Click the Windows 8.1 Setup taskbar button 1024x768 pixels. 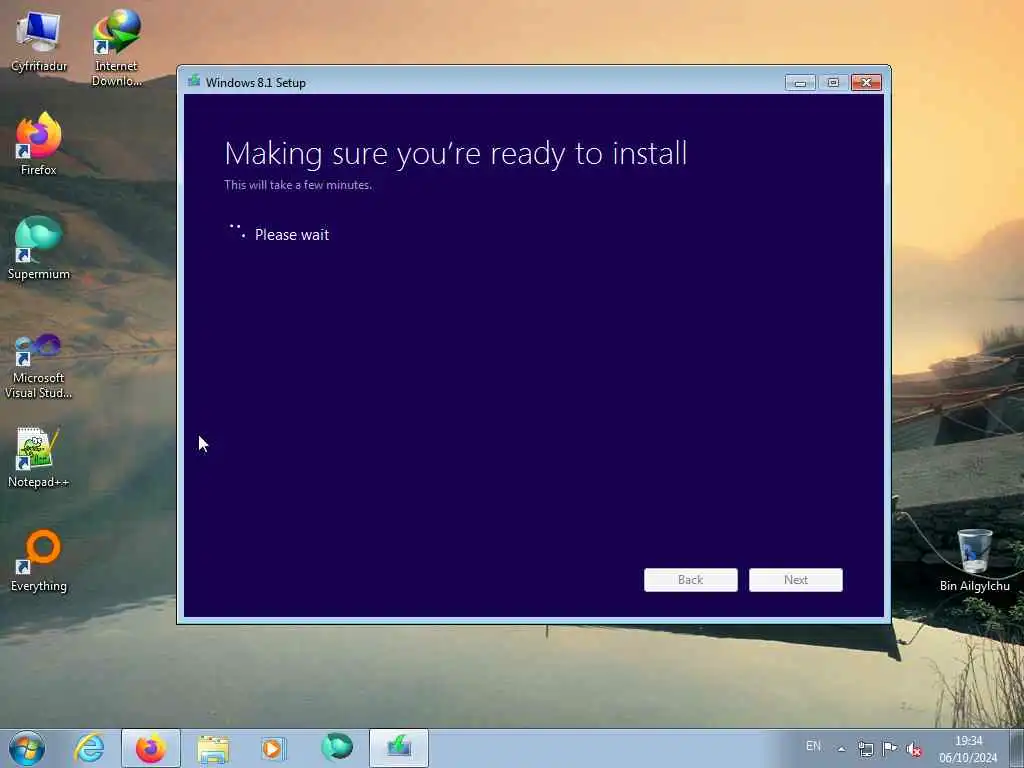[399, 748]
